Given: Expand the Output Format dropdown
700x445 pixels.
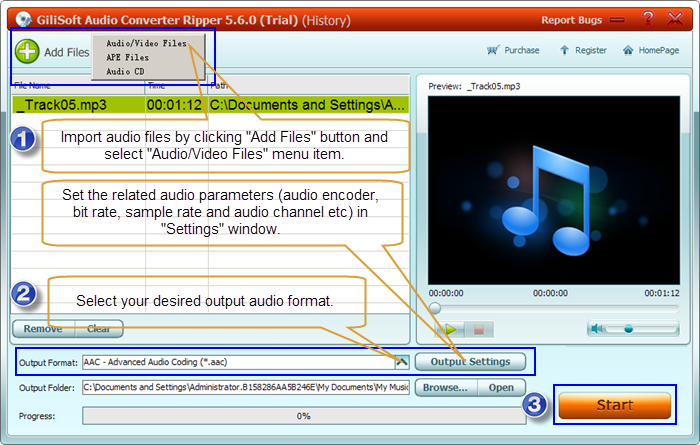Looking at the screenshot, I should click(x=402, y=361).
